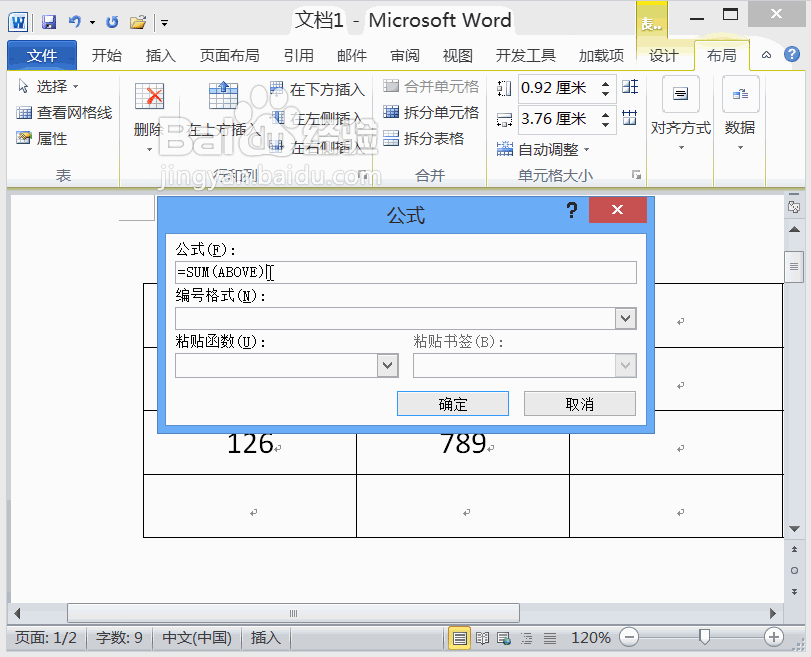
Task: Switch to web layout view icon
Action: coord(504,638)
